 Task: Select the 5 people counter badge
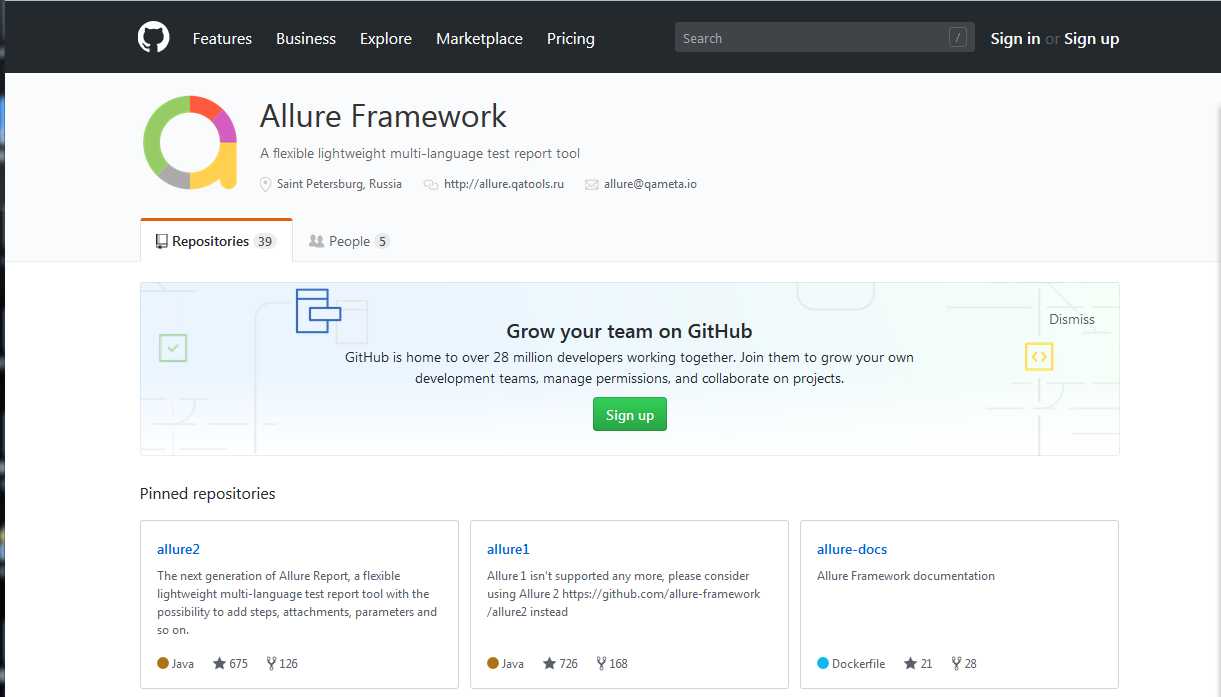382,241
